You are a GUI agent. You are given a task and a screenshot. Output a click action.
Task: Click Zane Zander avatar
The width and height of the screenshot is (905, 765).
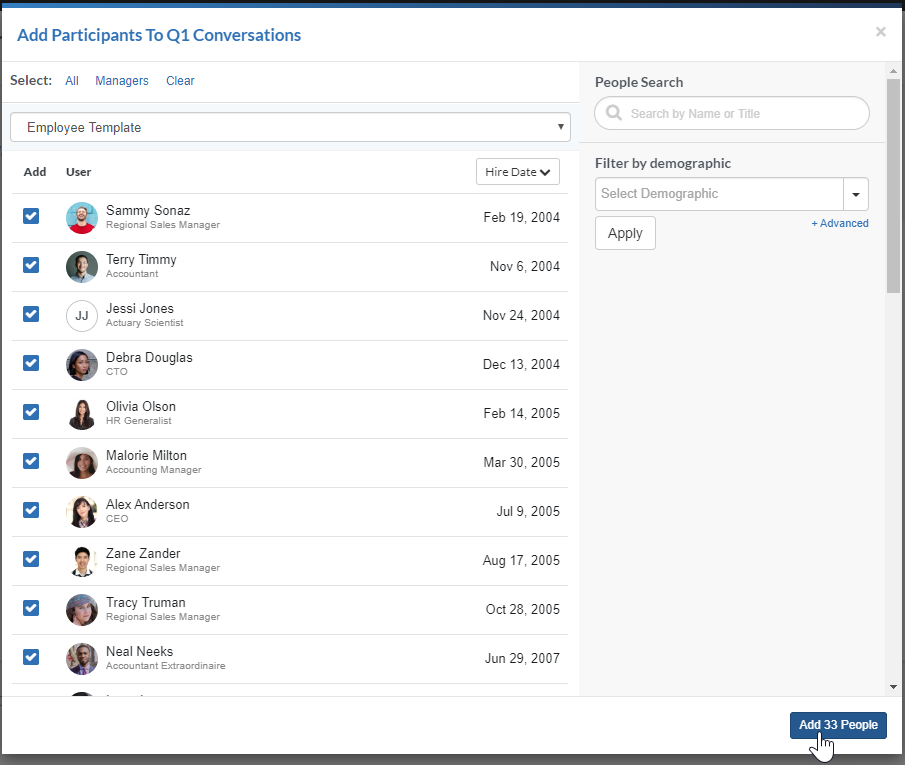tap(82, 561)
